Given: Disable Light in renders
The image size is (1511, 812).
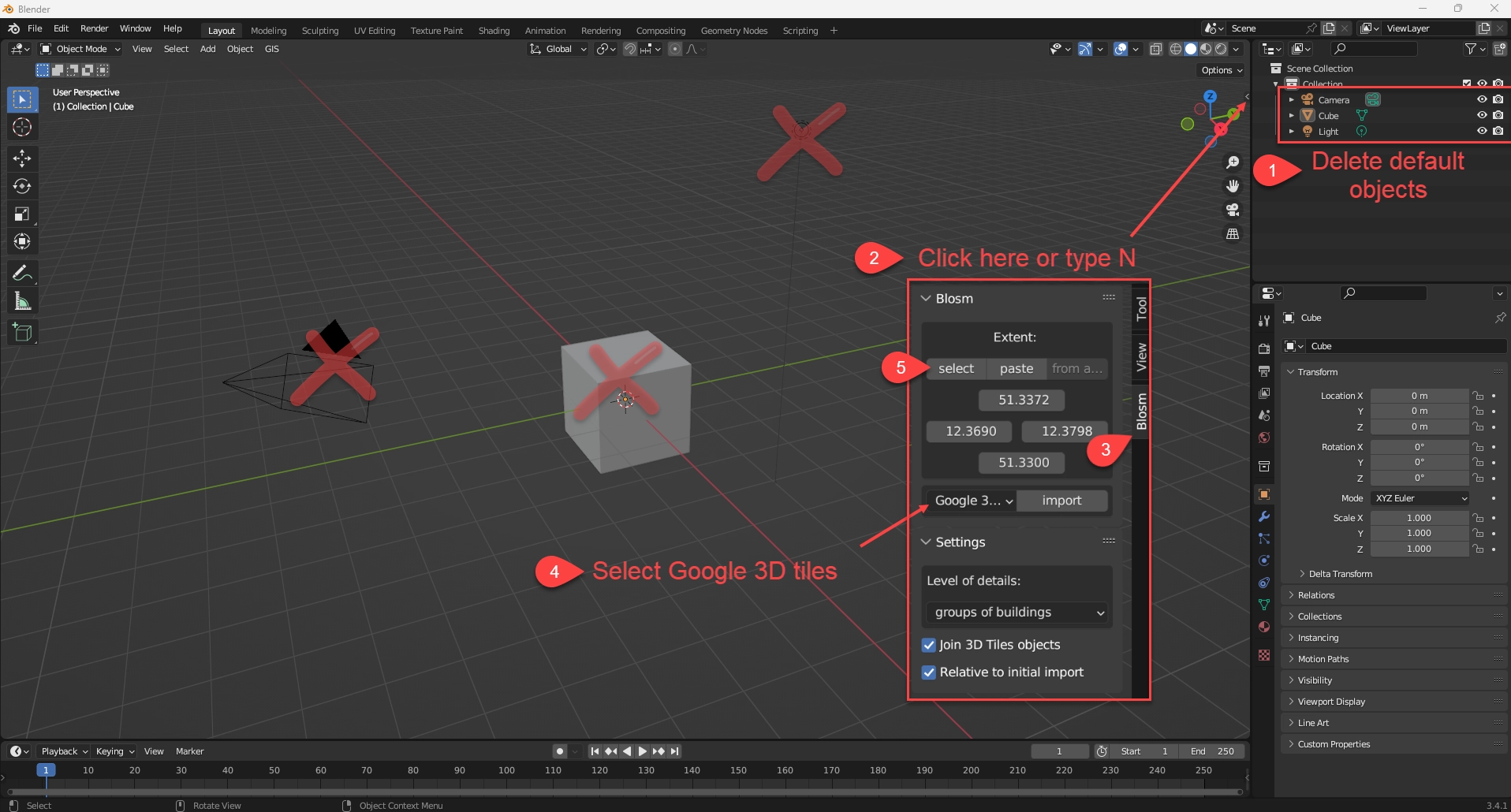Looking at the screenshot, I should [1498, 131].
